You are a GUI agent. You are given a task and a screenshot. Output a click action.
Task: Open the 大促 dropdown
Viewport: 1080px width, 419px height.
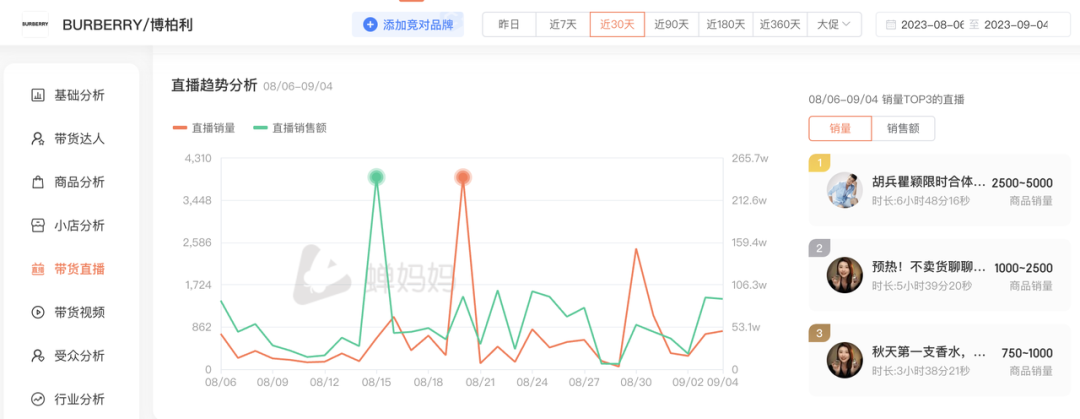pyautogui.click(x=834, y=24)
